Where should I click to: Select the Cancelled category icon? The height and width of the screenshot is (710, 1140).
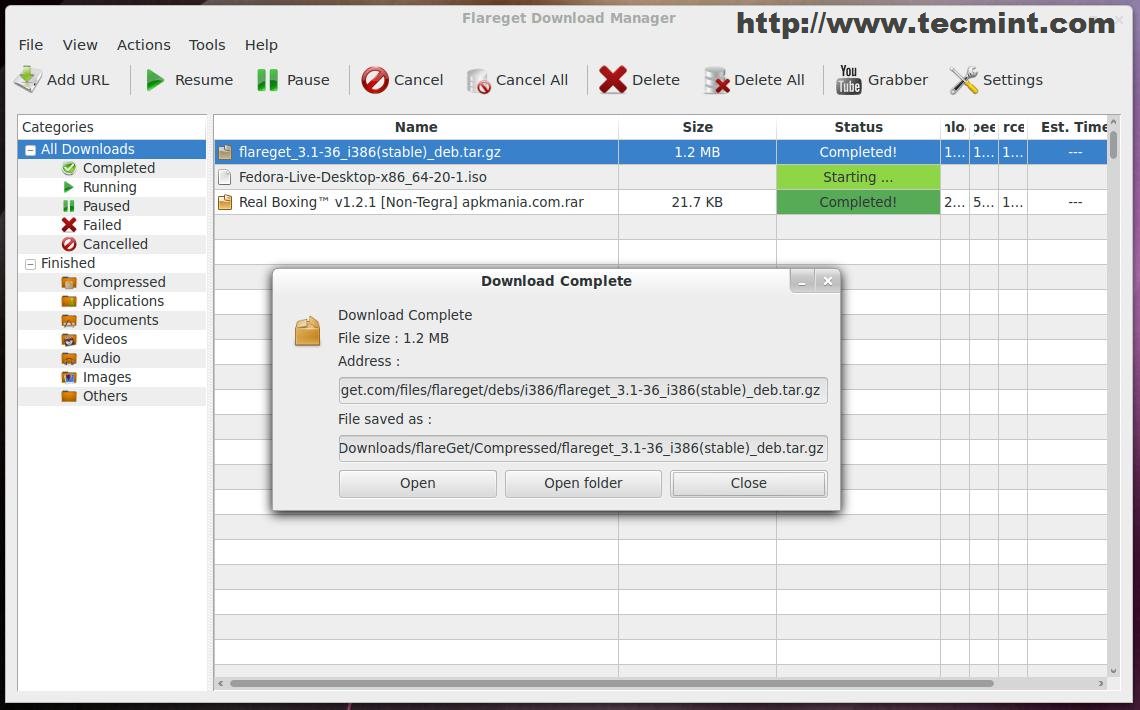click(69, 244)
